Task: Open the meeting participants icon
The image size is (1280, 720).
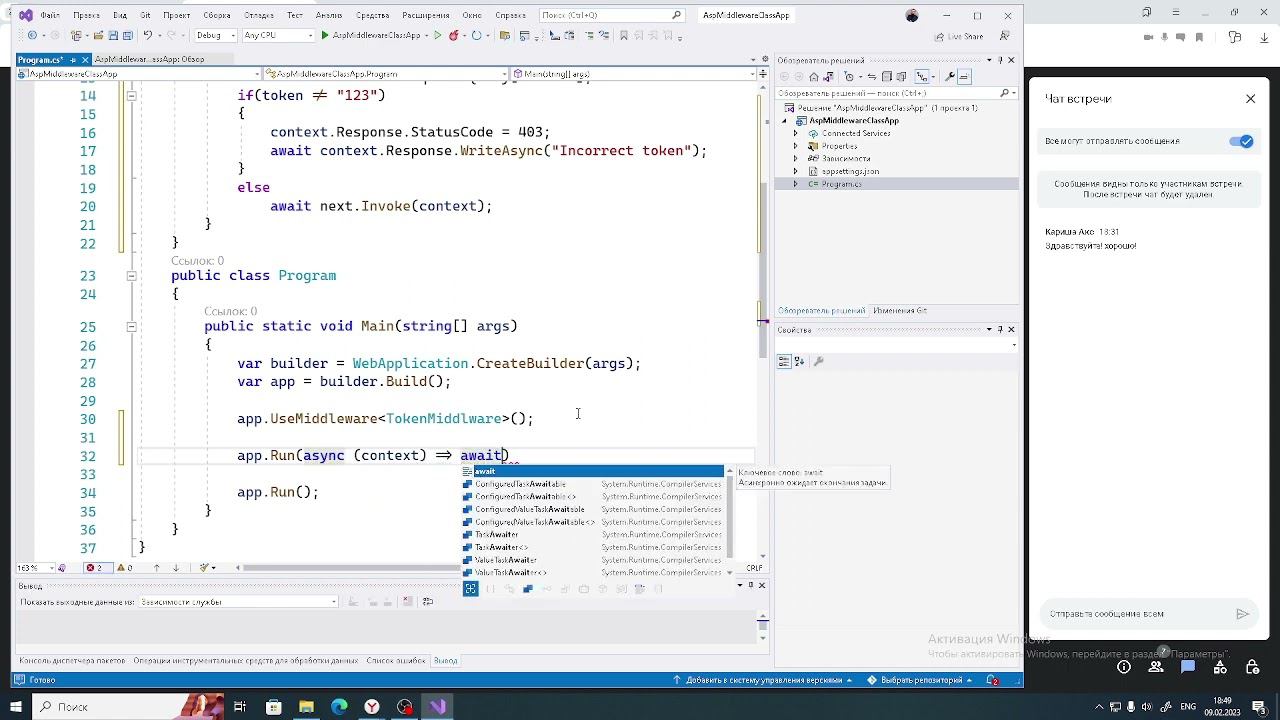Action: pyautogui.click(x=1156, y=667)
